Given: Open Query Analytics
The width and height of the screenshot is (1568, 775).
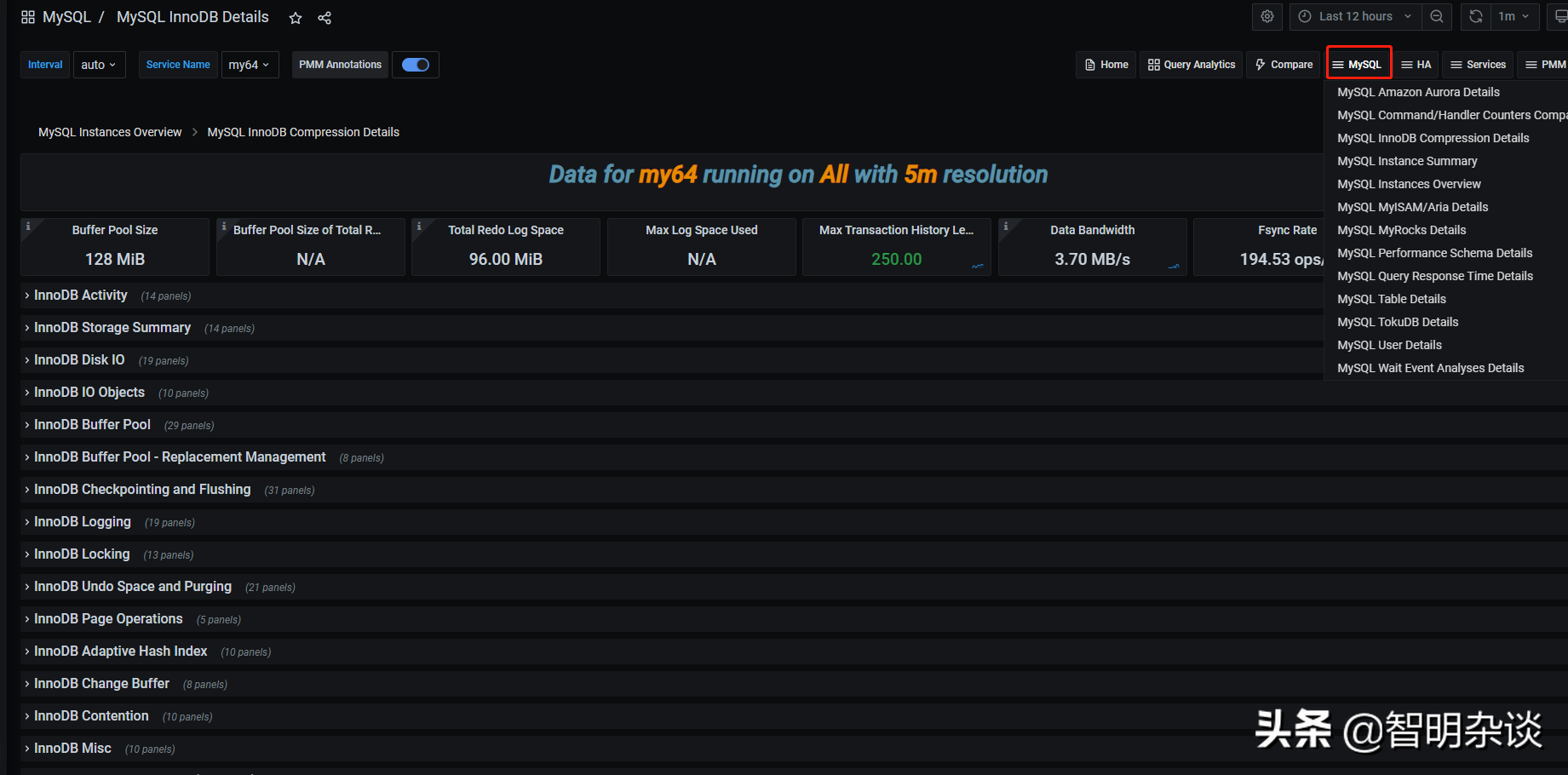Looking at the screenshot, I should (x=1191, y=65).
